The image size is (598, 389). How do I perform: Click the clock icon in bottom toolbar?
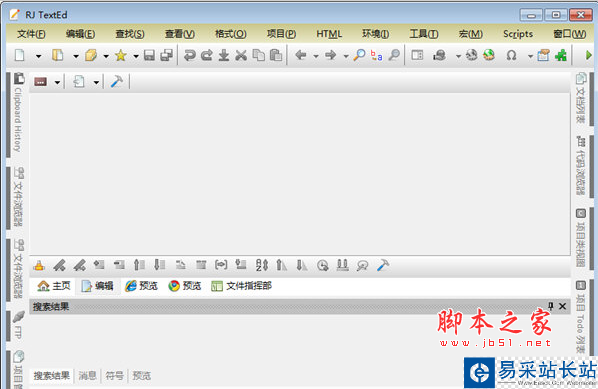click(x=323, y=265)
